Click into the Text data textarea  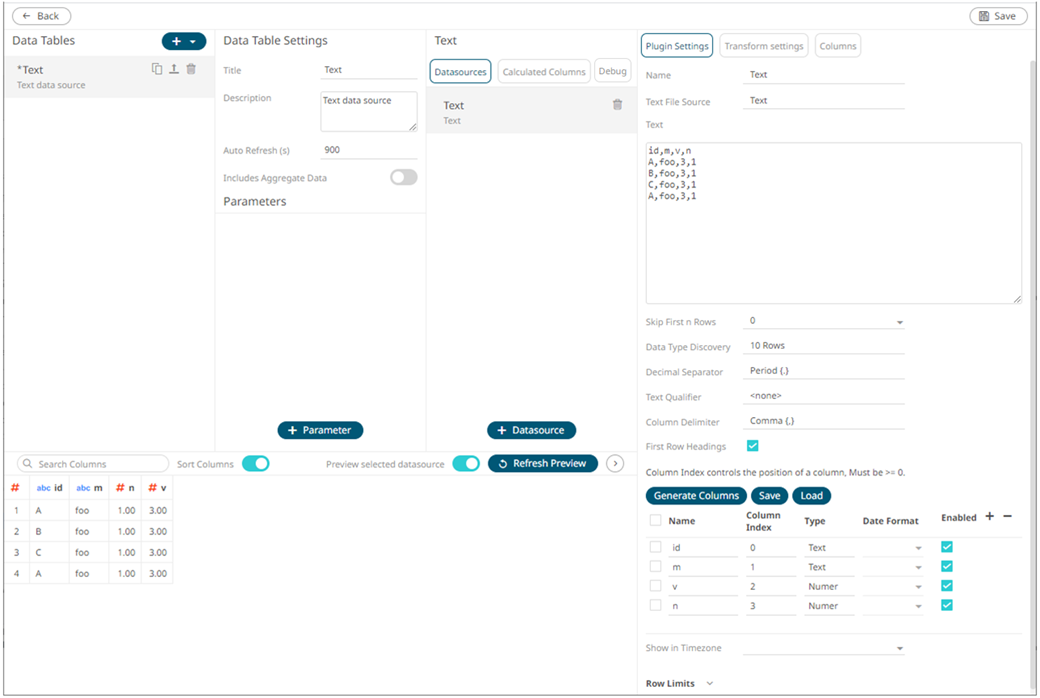pyautogui.click(x=834, y=223)
